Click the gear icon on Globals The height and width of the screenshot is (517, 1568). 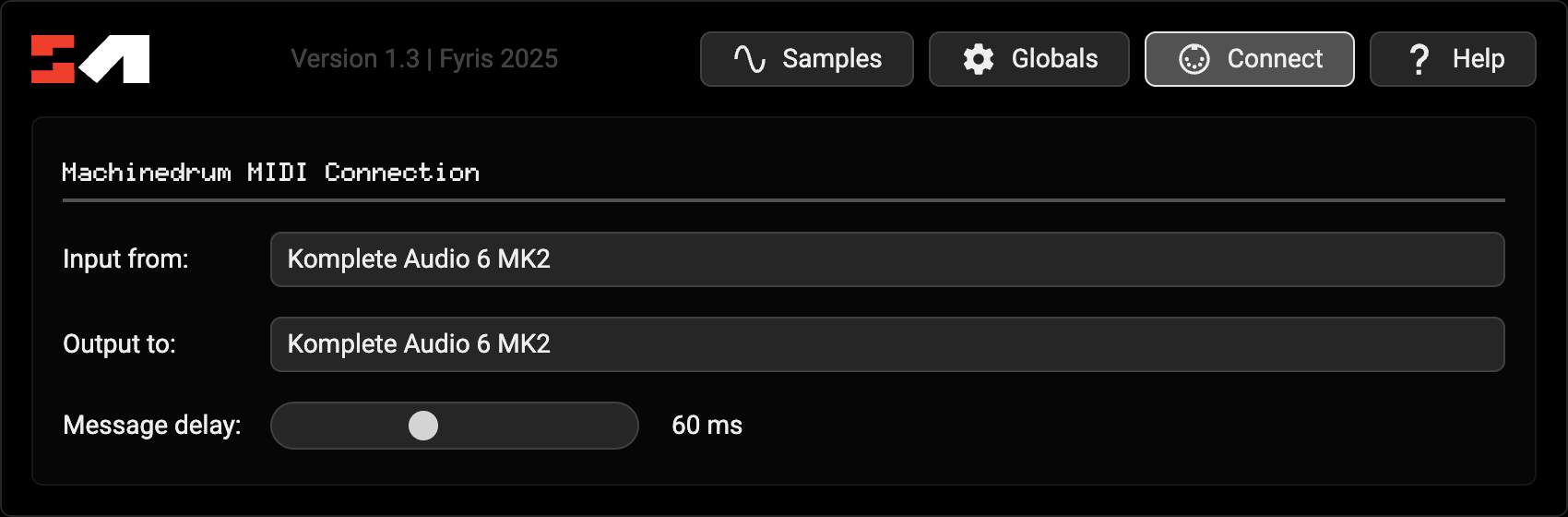coord(979,59)
